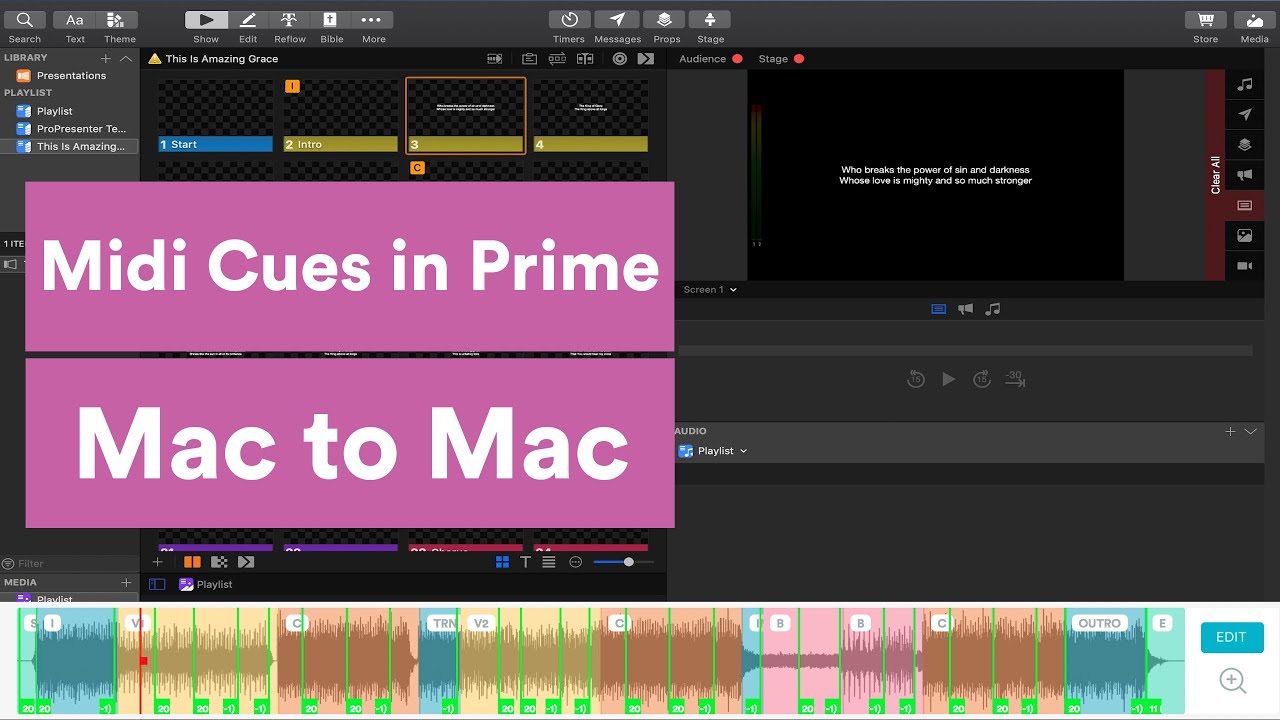Click the Filter field in sidebar
This screenshot has width=1280, height=720.
point(70,563)
